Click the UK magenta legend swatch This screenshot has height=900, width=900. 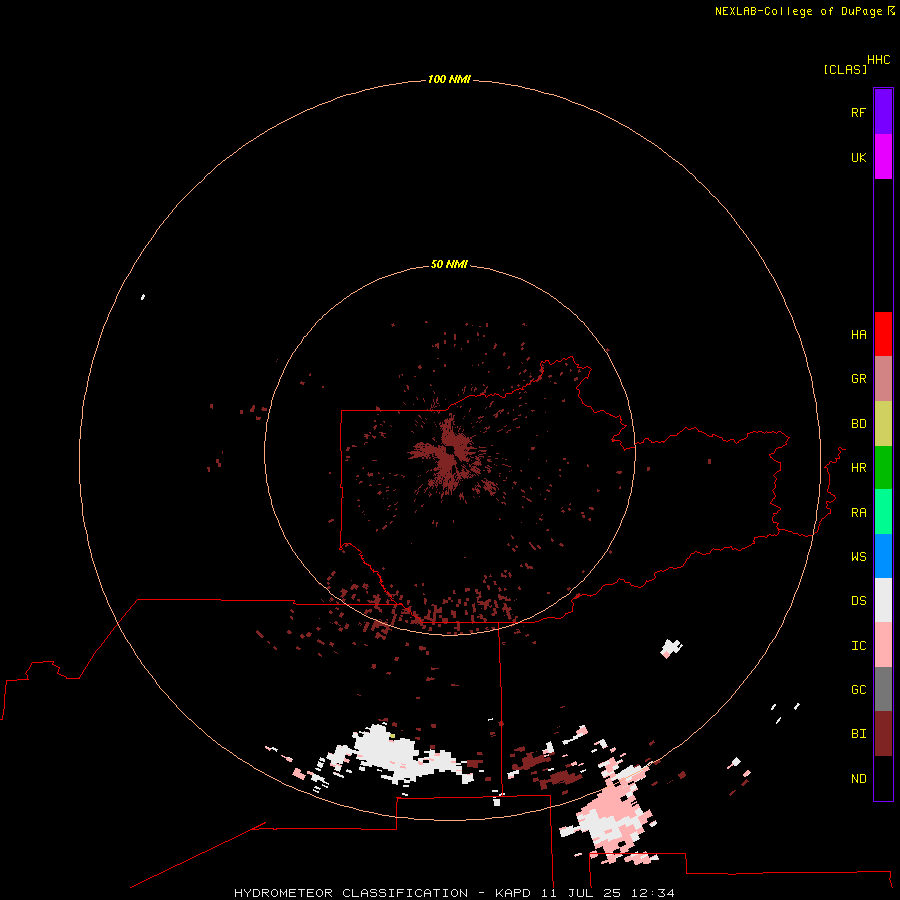tap(883, 157)
